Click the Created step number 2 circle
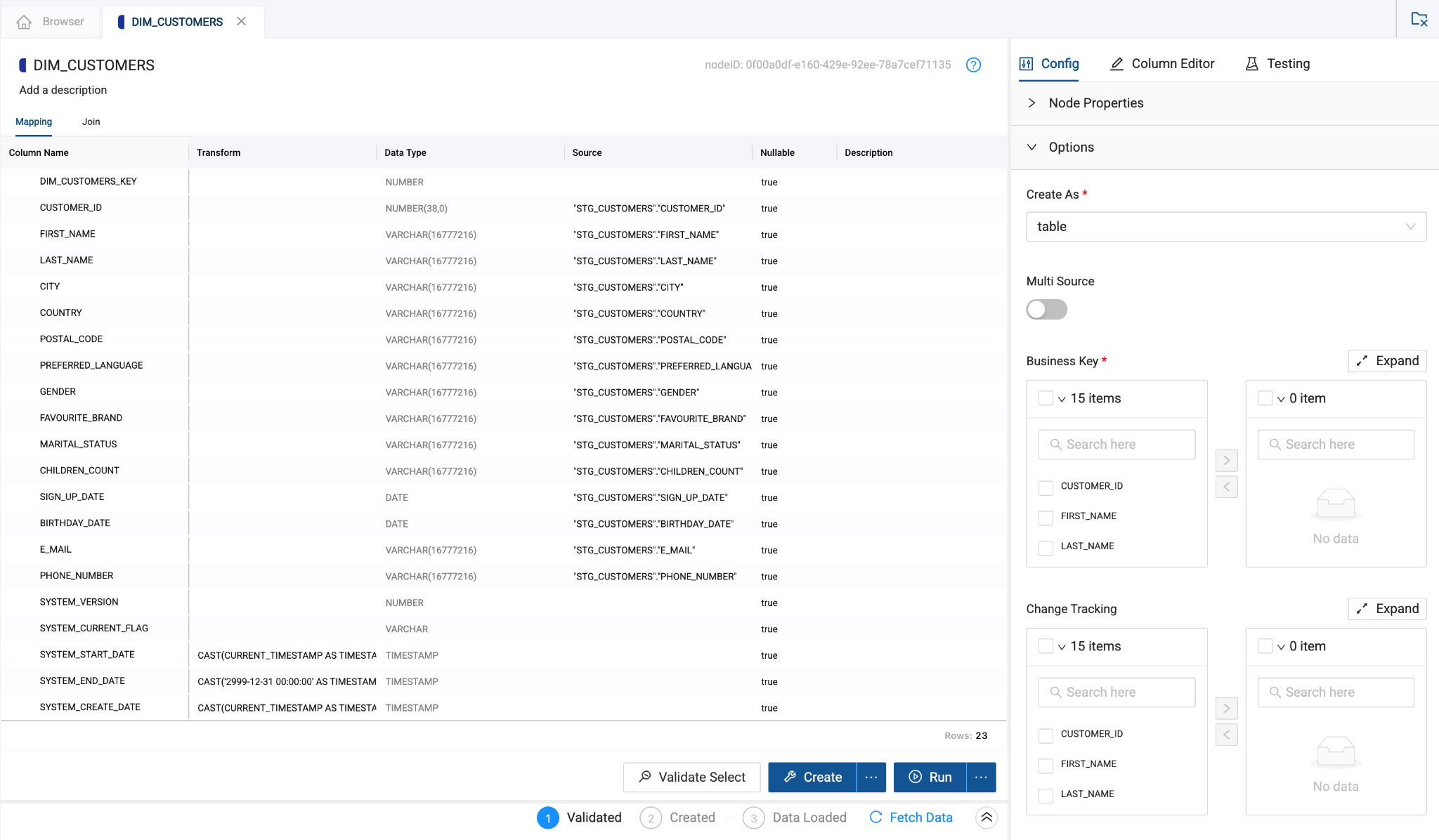1439x840 pixels. (x=651, y=818)
